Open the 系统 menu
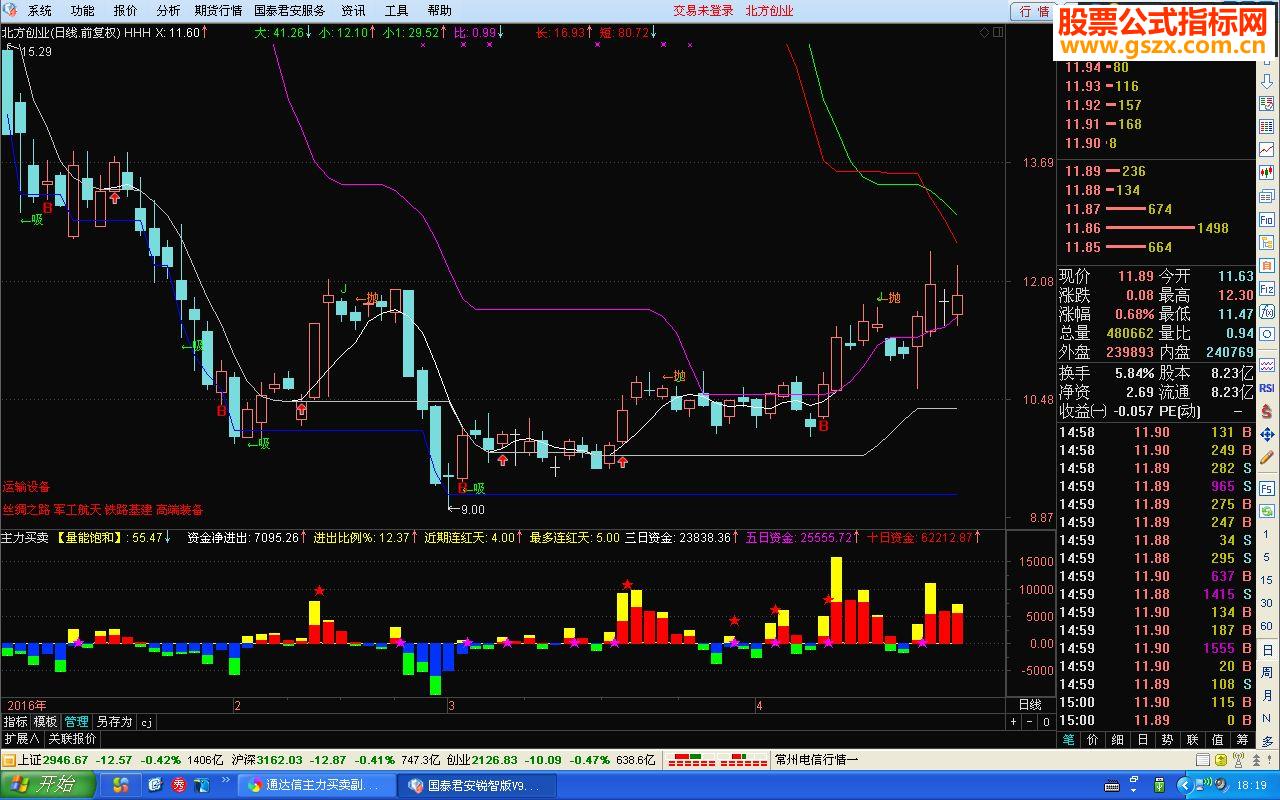 pyautogui.click(x=40, y=11)
